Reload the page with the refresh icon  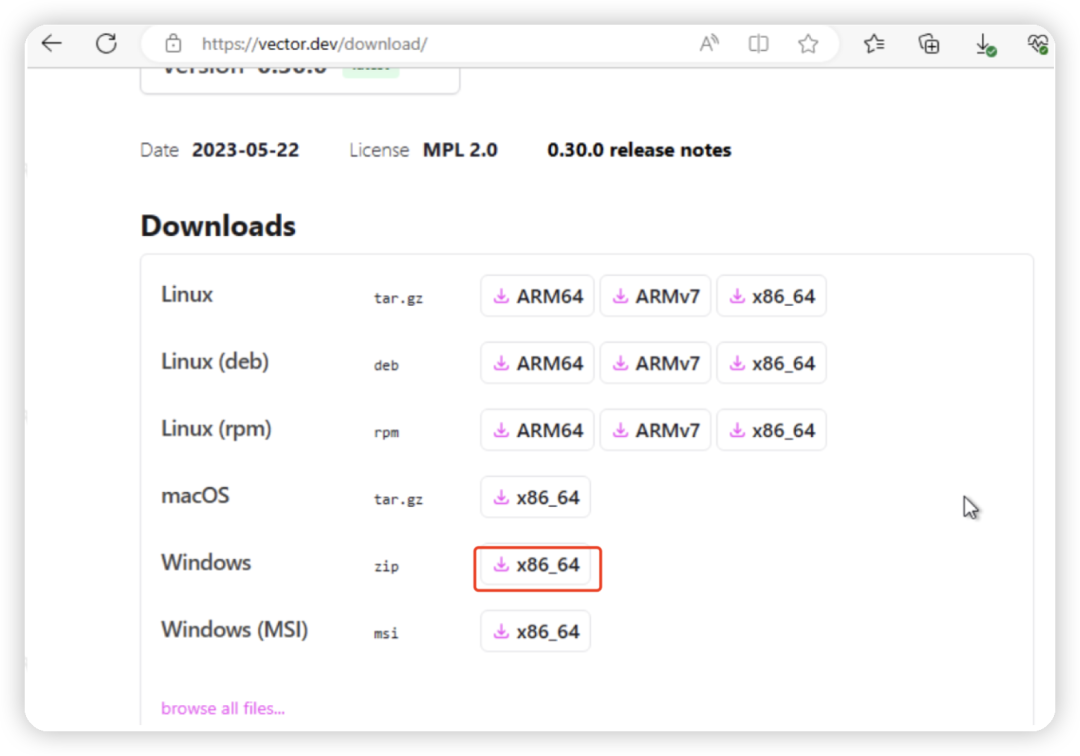click(x=106, y=44)
